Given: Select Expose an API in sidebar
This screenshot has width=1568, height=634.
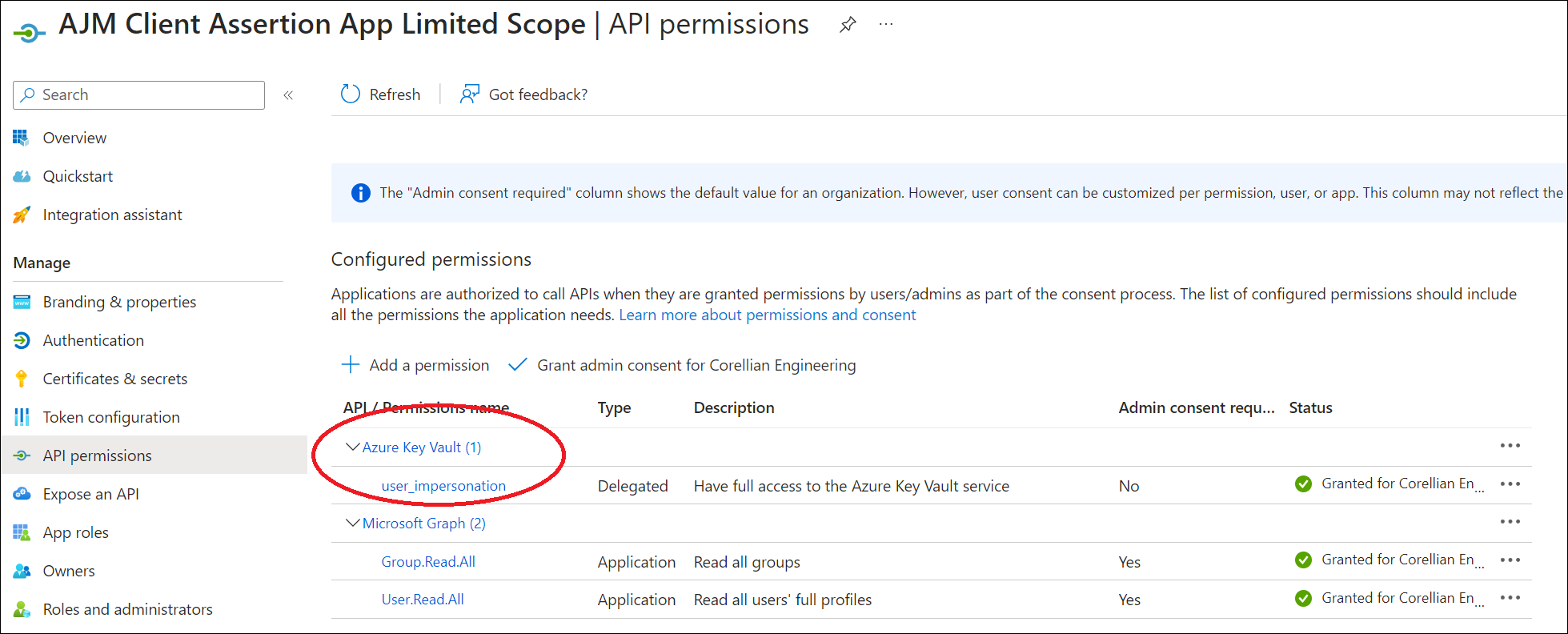Looking at the screenshot, I should click(90, 494).
